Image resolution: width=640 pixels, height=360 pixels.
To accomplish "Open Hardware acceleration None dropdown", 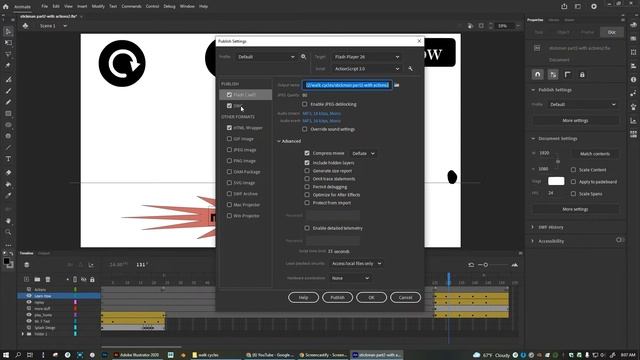I will (350, 278).
